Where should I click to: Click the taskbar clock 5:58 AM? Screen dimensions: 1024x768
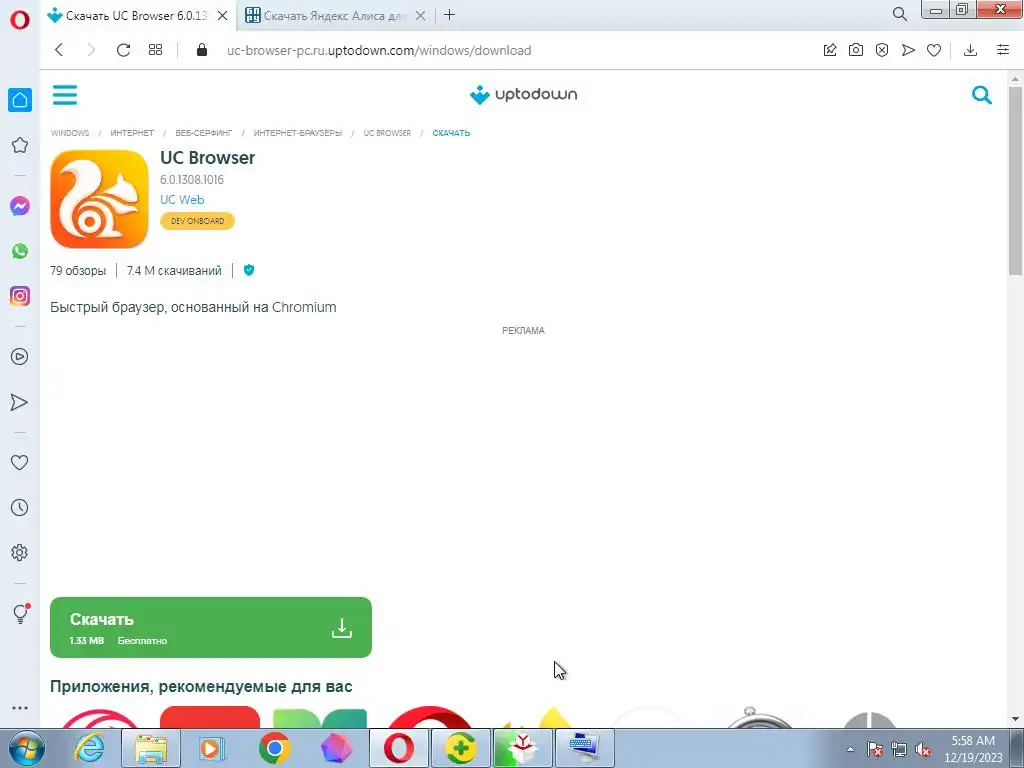(973, 749)
